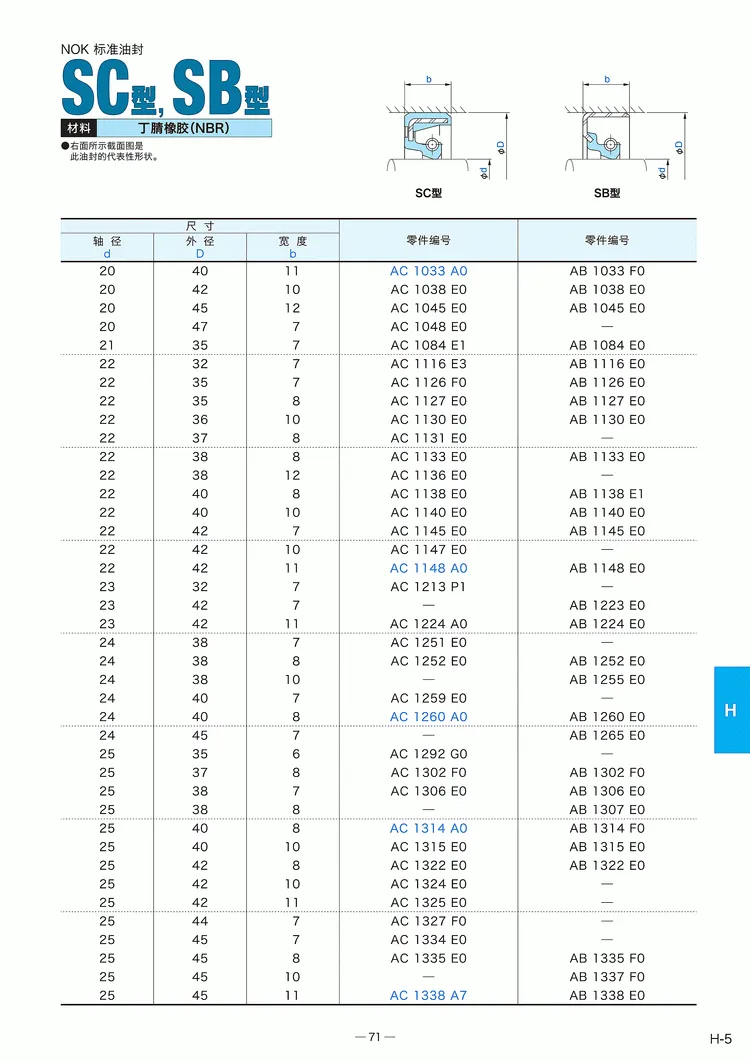Select part number AB 1145 E0
The height and width of the screenshot is (1061, 750).
607,531
